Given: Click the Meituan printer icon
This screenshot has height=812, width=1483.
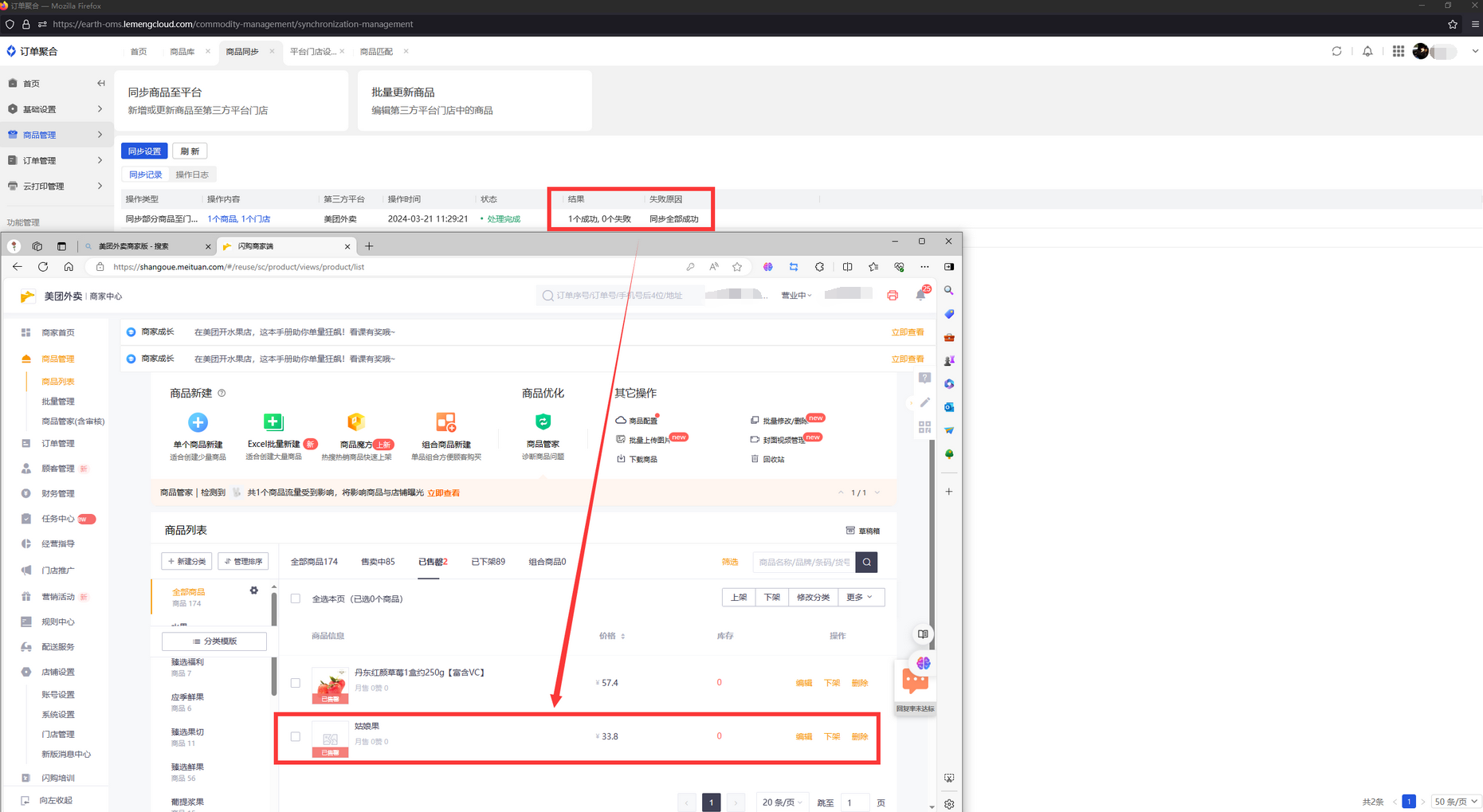Looking at the screenshot, I should pos(893,296).
